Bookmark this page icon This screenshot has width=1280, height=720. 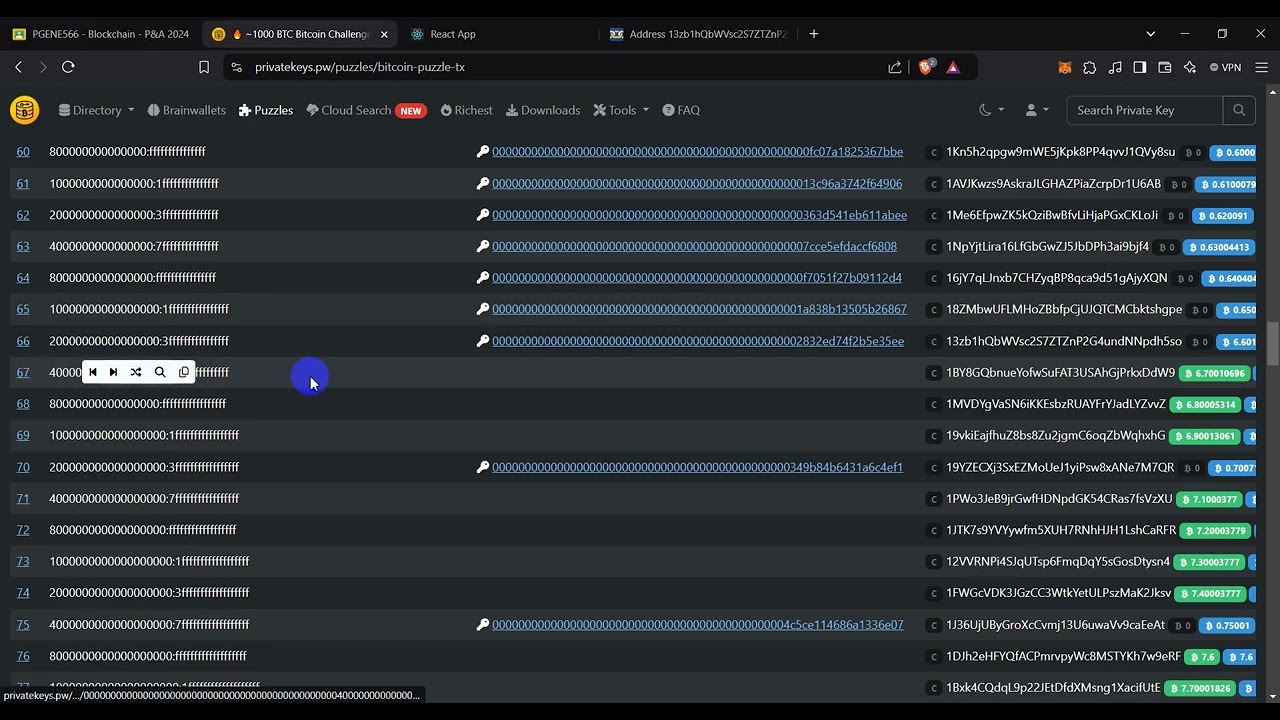[204, 67]
